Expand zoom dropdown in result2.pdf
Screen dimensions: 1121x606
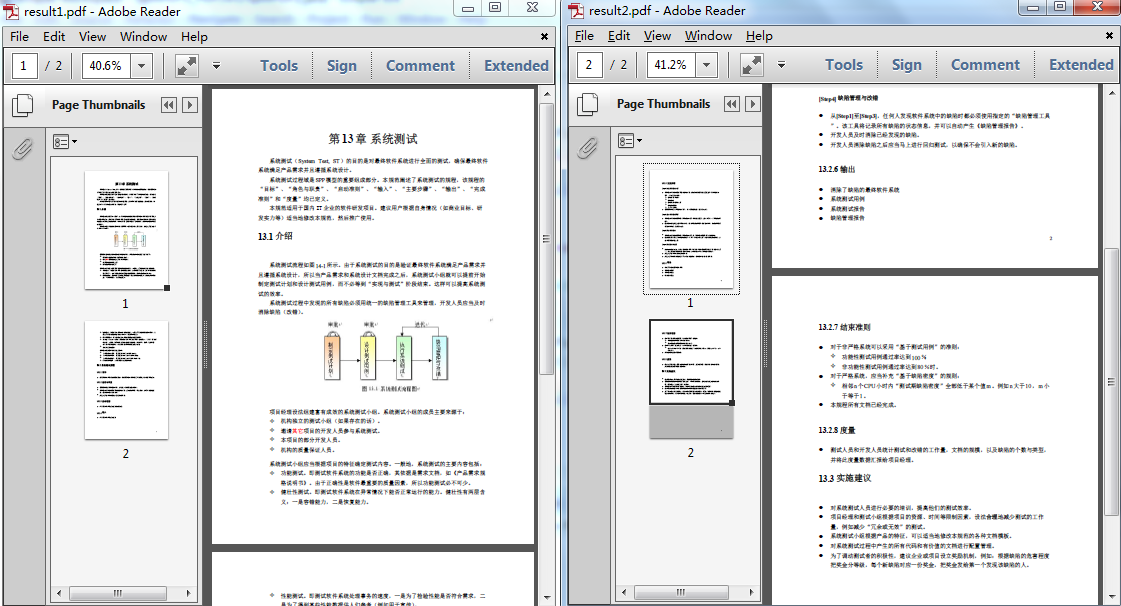[x=706, y=65]
